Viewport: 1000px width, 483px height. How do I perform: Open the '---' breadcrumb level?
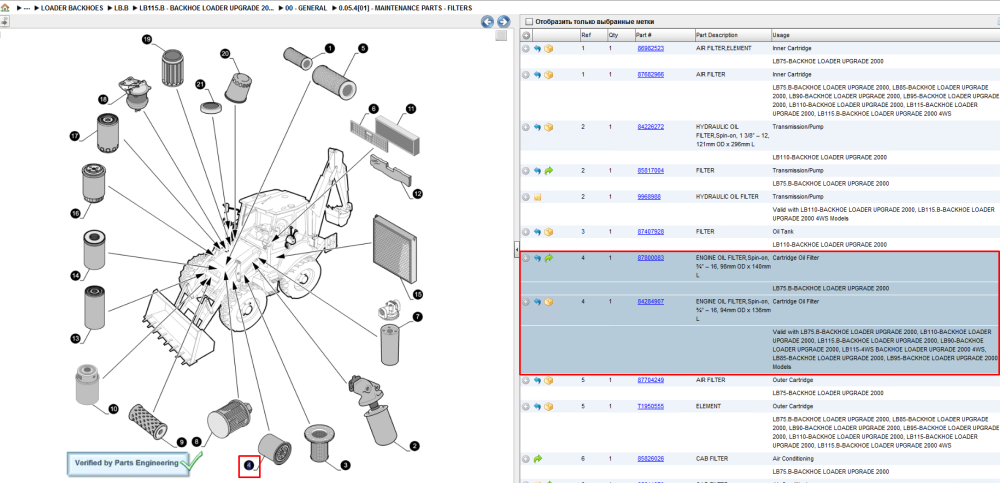point(27,8)
